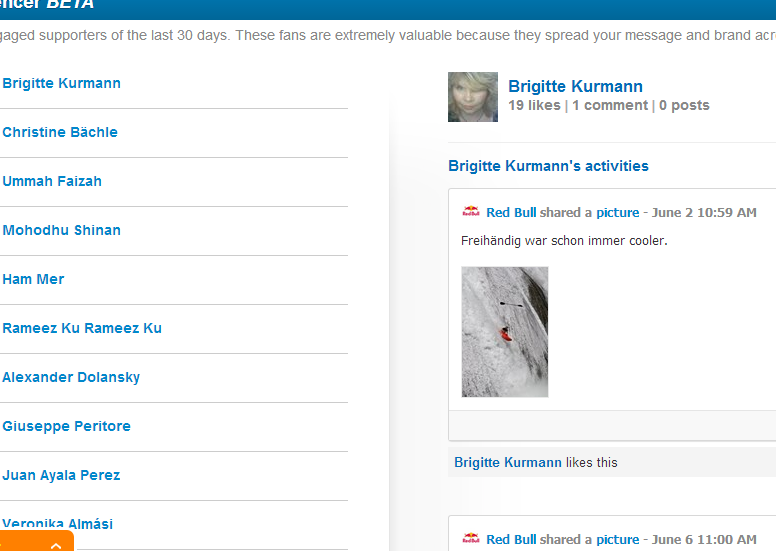Click the Red Bull link on June 2 post
776x551 pixels.
(511, 212)
